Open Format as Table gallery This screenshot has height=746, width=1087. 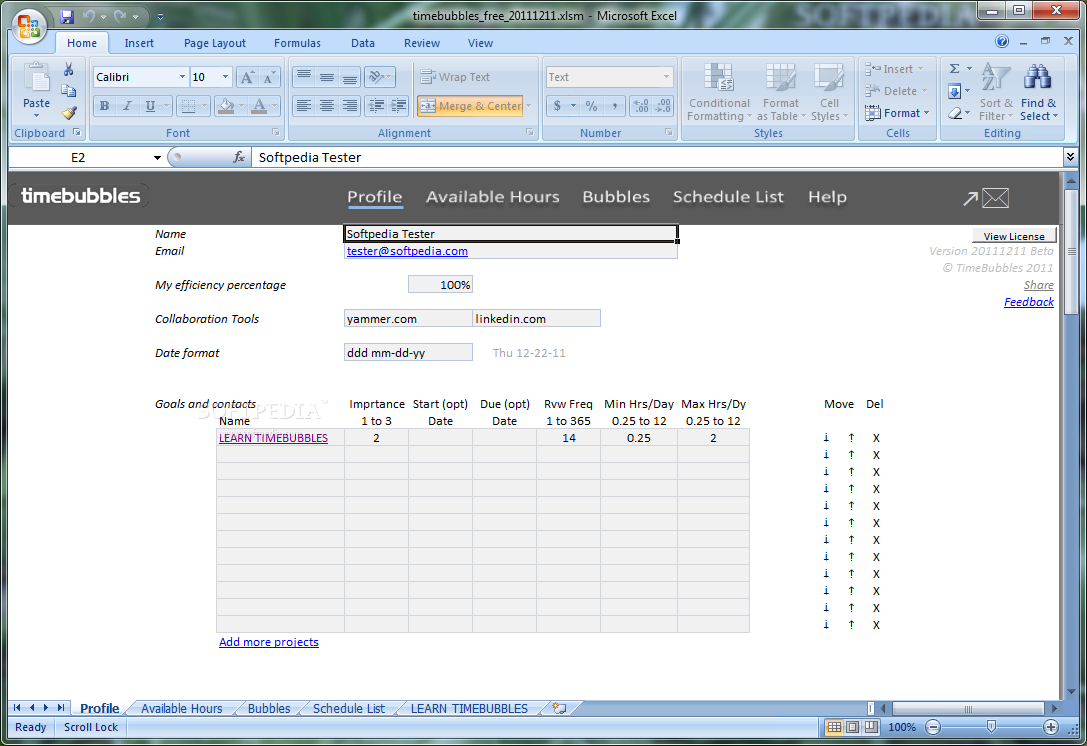coord(781,92)
